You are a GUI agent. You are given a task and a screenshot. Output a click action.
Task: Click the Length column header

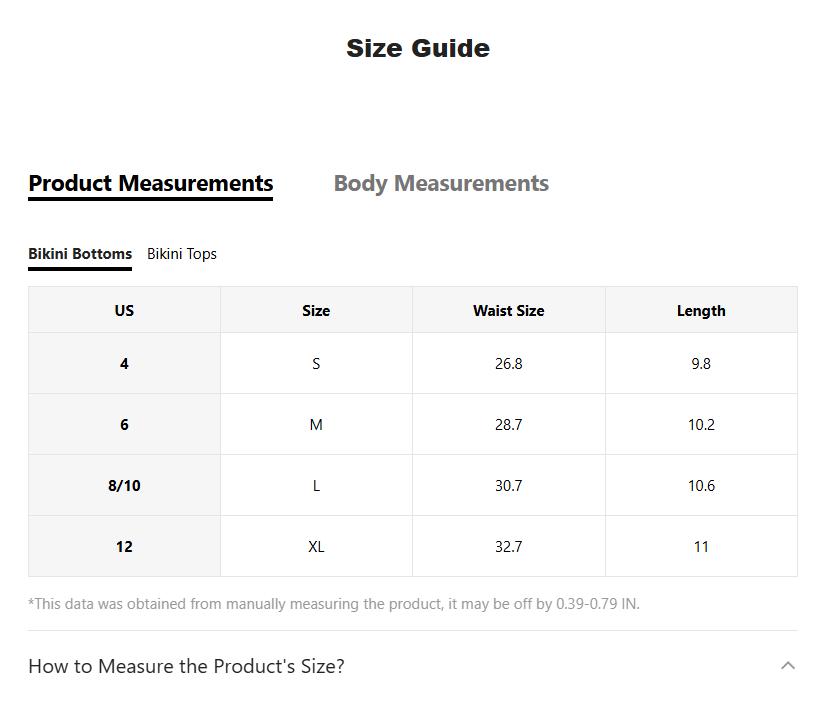point(701,311)
